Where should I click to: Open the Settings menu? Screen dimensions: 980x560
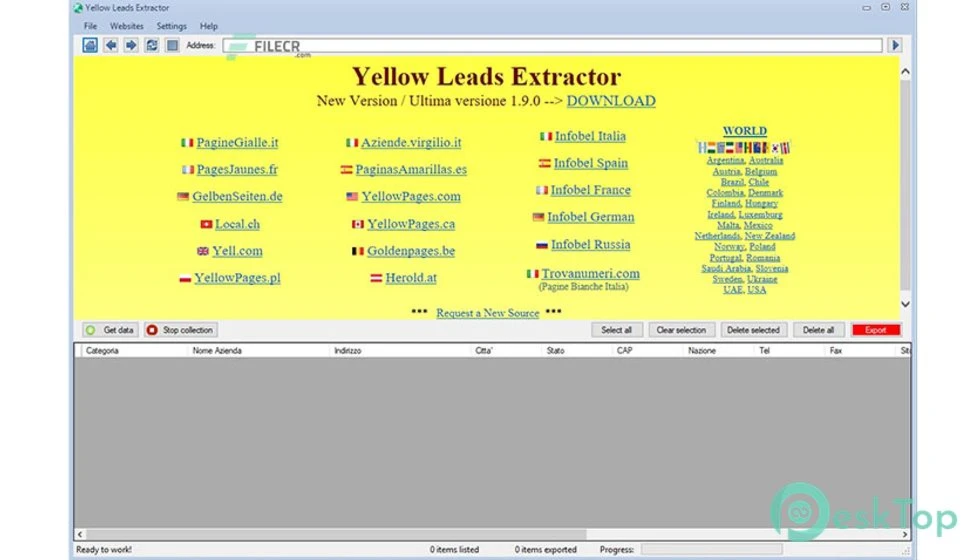click(x=172, y=26)
